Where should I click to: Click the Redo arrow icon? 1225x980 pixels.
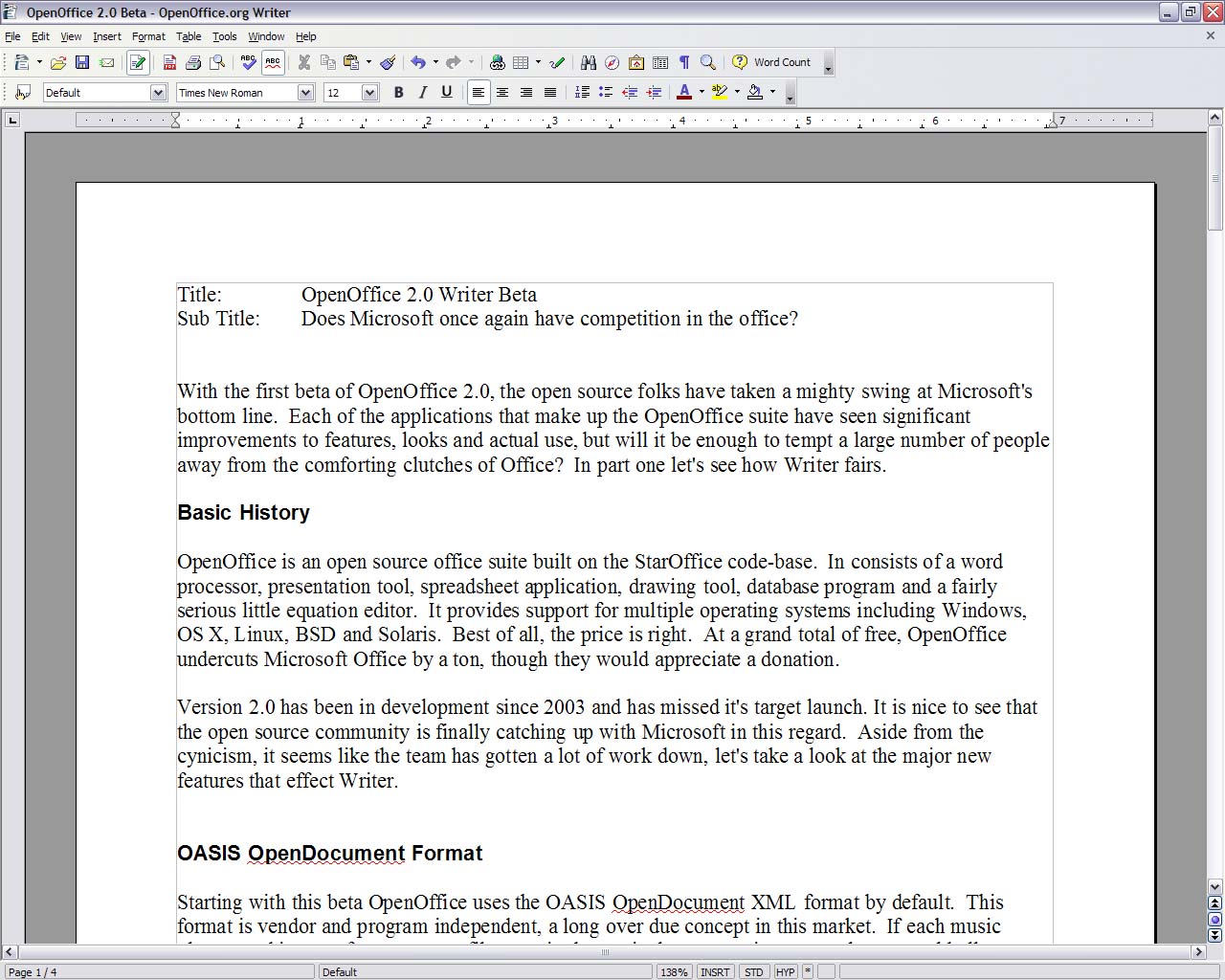click(454, 62)
